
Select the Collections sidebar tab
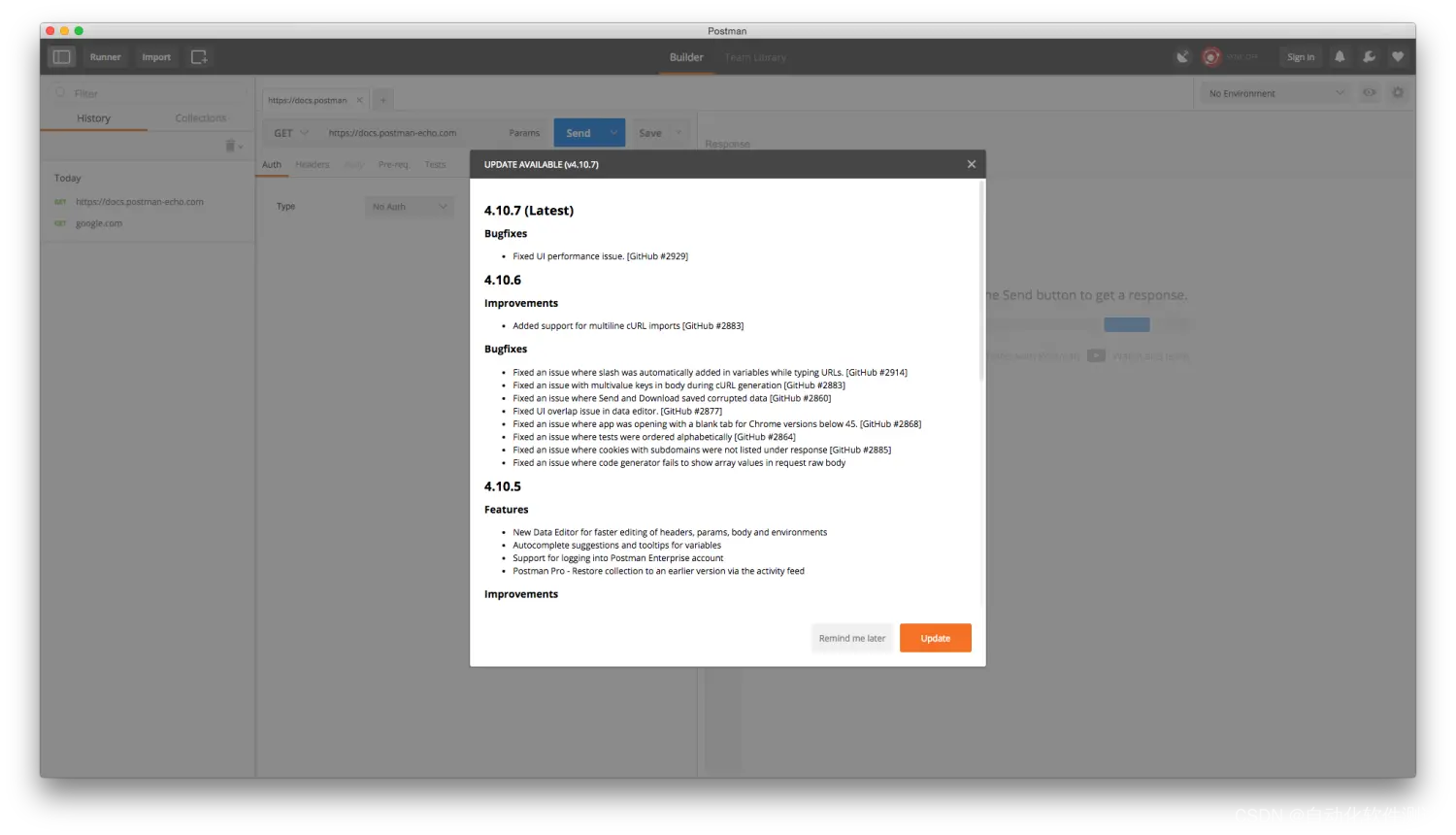201,118
